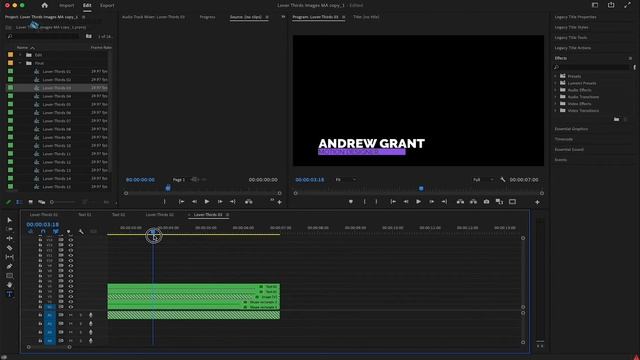Open Program monitor zoom level Fit dropdown
This screenshot has height=360, width=640.
click(x=346, y=180)
